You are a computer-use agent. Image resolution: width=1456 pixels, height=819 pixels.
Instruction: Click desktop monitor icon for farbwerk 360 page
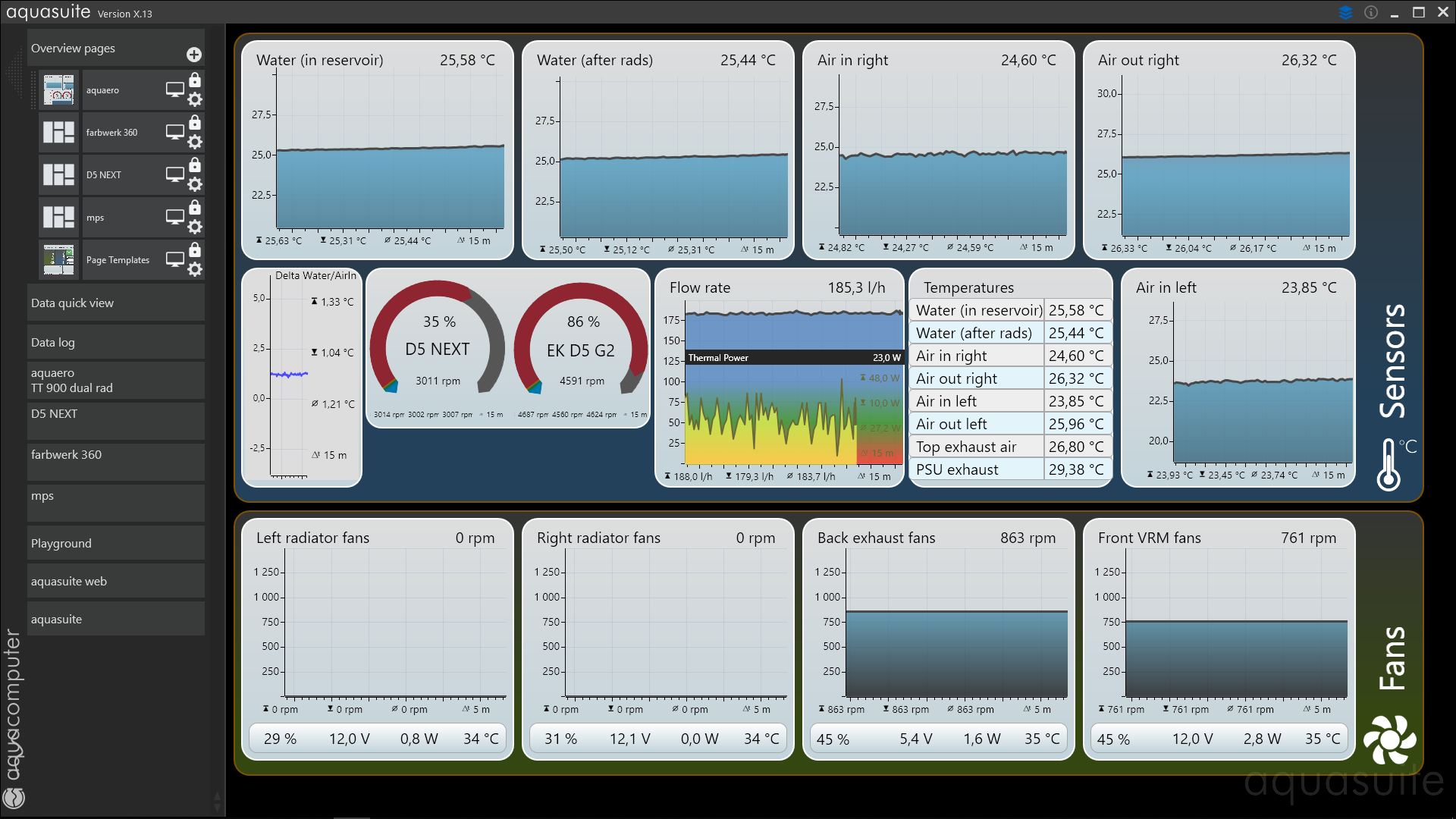tap(175, 132)
